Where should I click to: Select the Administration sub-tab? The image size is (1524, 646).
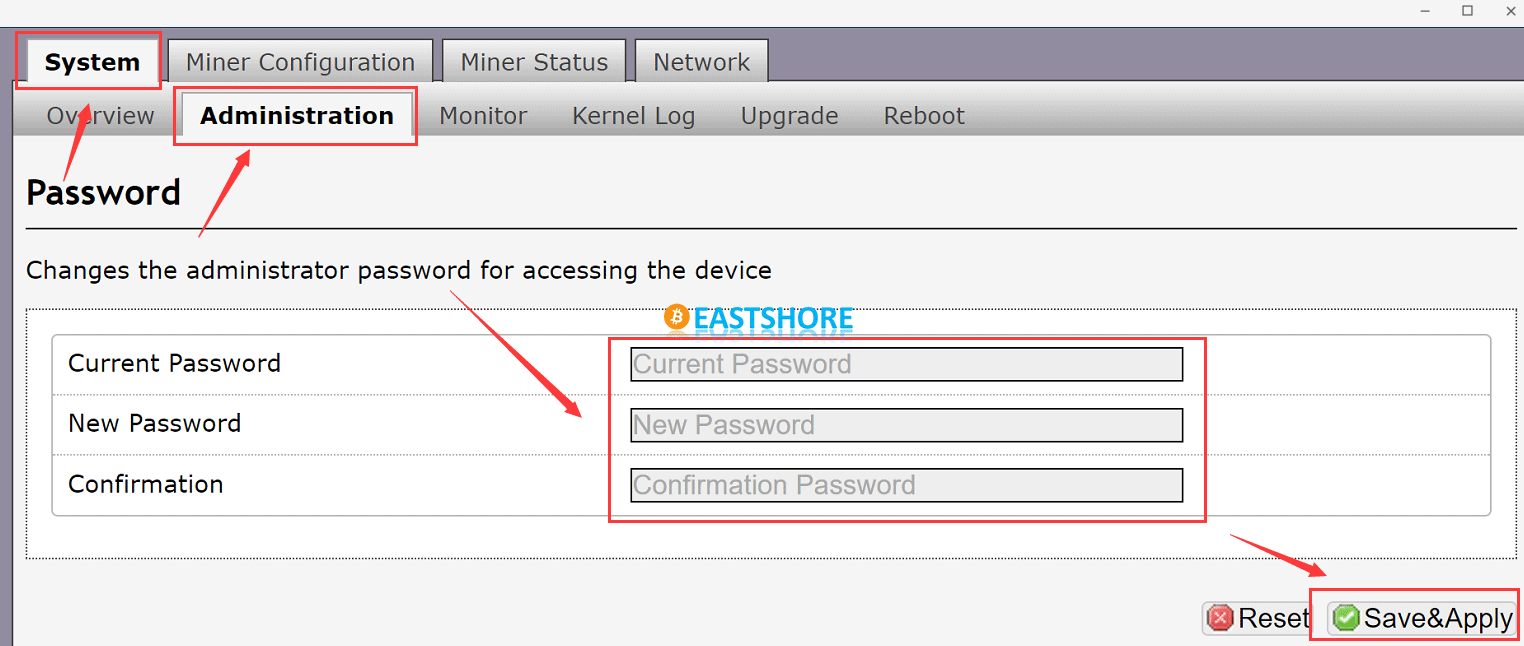coord(297,116)
